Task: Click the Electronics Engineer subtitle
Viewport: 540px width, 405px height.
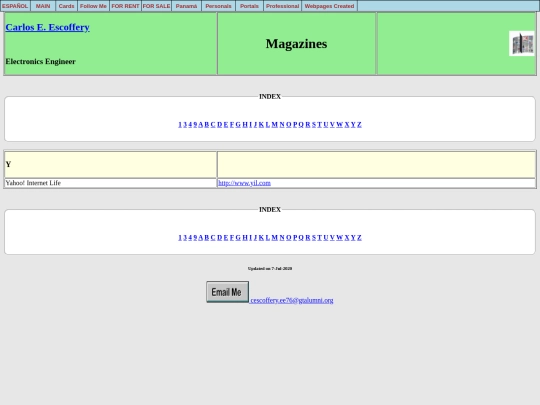Action: coord(40,62)
